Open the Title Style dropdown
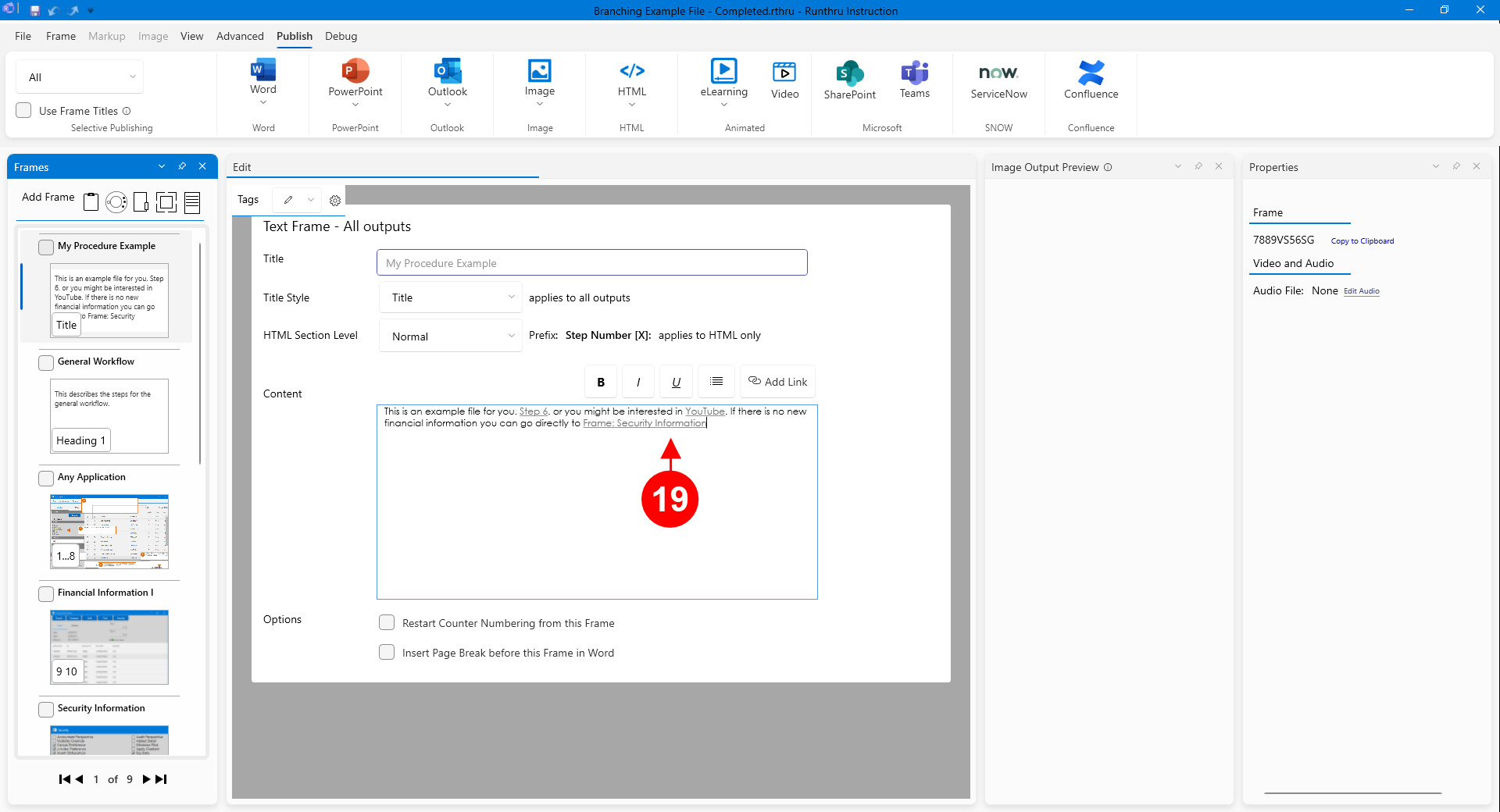Image resolution: width=1500 pixels, height=812 pixels. (x=451, y=297)
